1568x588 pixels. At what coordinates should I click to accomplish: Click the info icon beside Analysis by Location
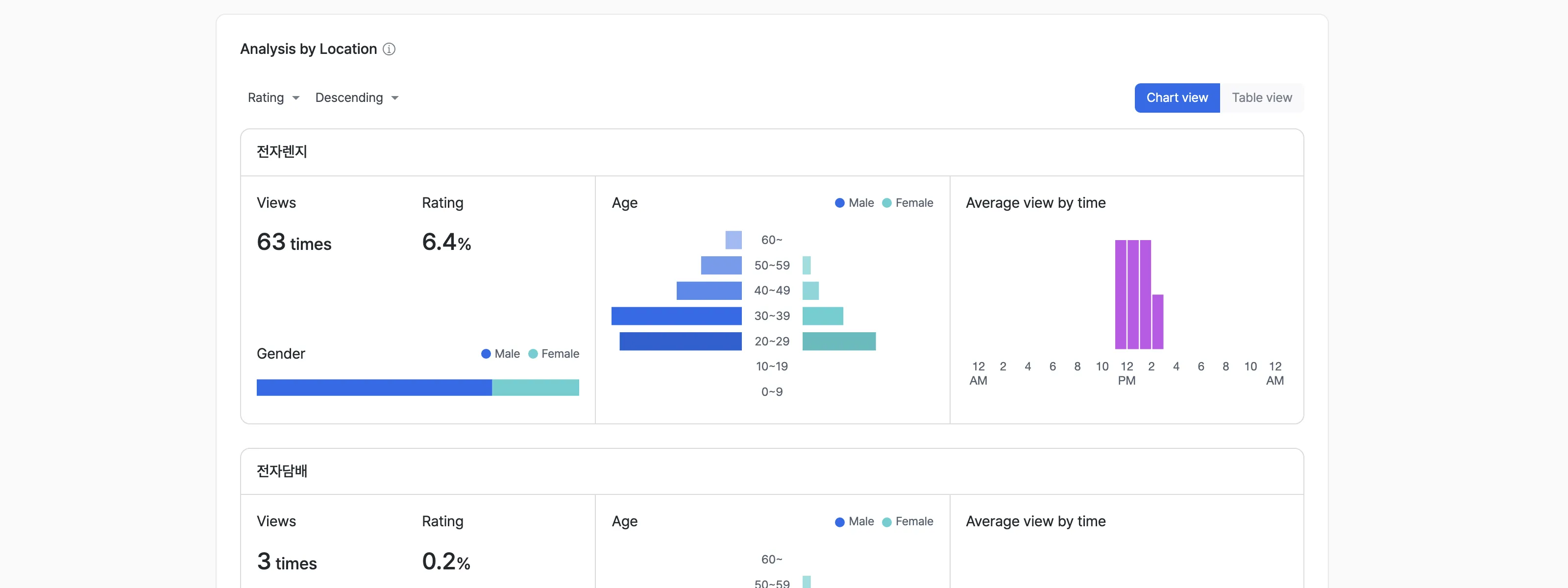pyautogui.click(x=389, y=49)
